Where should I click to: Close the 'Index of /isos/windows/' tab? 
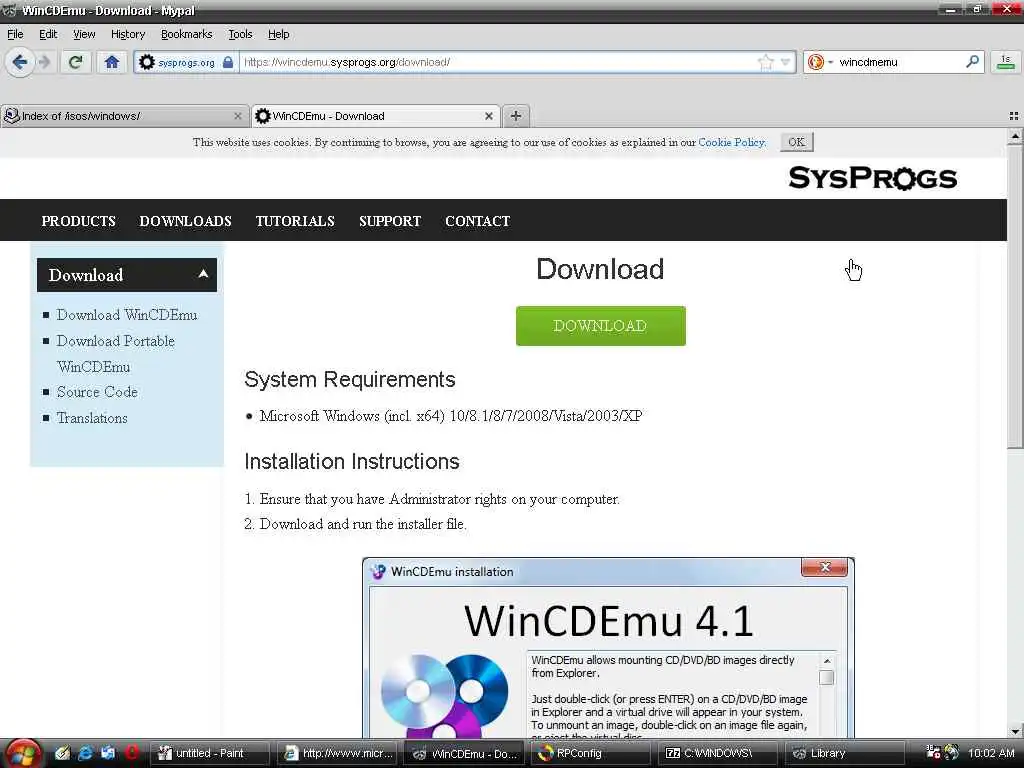(x=238, y=116)
